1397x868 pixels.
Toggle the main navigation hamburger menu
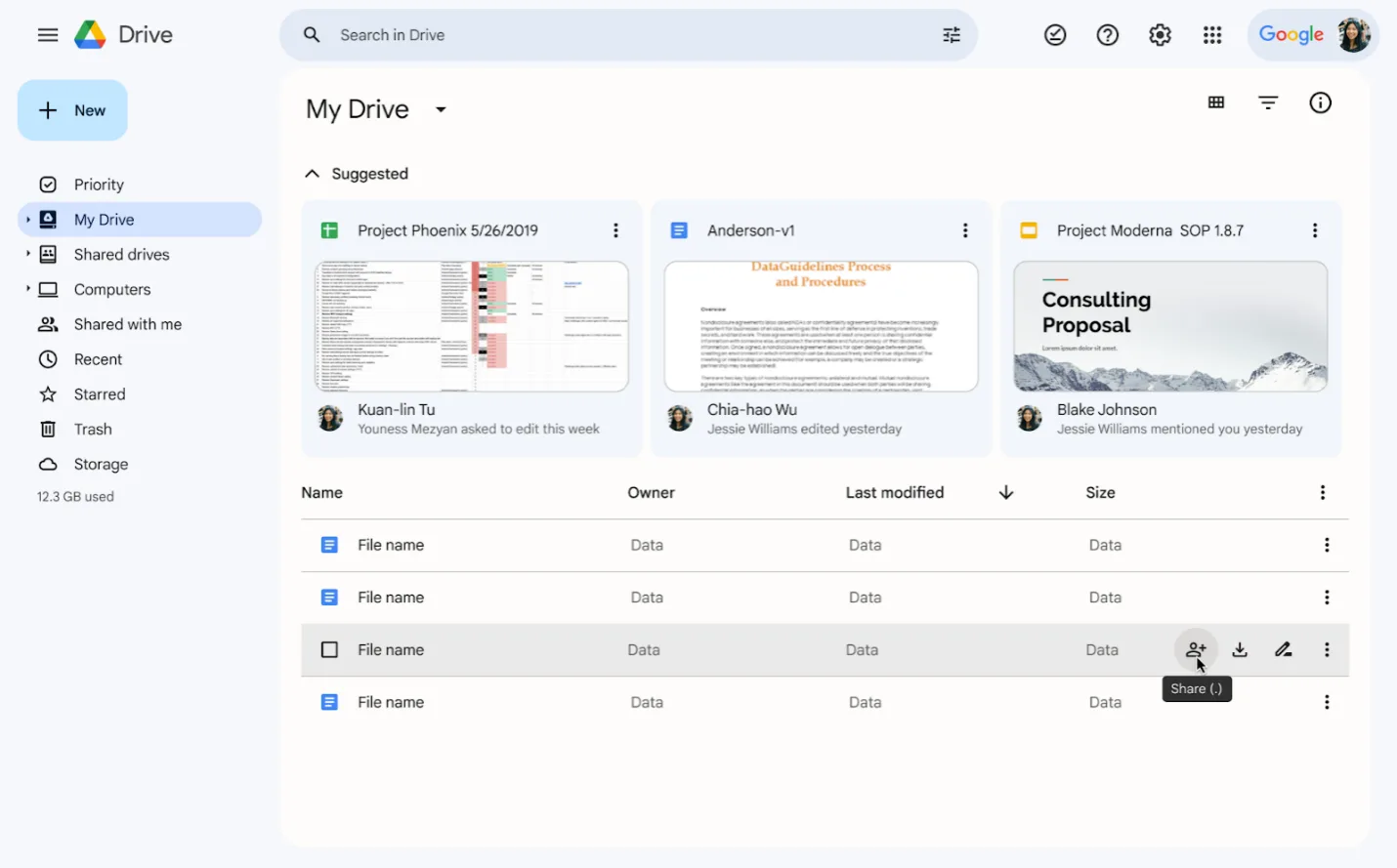(47, 34)
